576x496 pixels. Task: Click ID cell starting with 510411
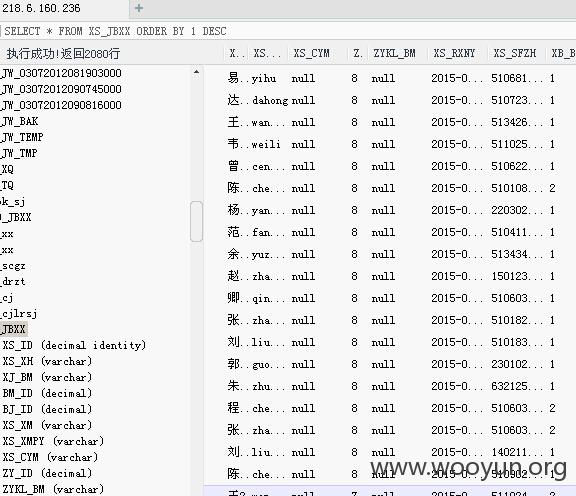(x=516, y=233)
